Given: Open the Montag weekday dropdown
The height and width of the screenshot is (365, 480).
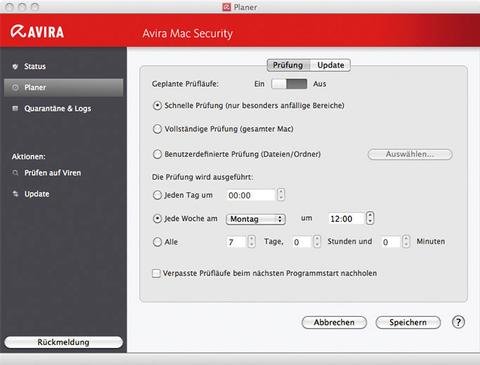Looking at the screenshot, I should (x=256, y=219).
